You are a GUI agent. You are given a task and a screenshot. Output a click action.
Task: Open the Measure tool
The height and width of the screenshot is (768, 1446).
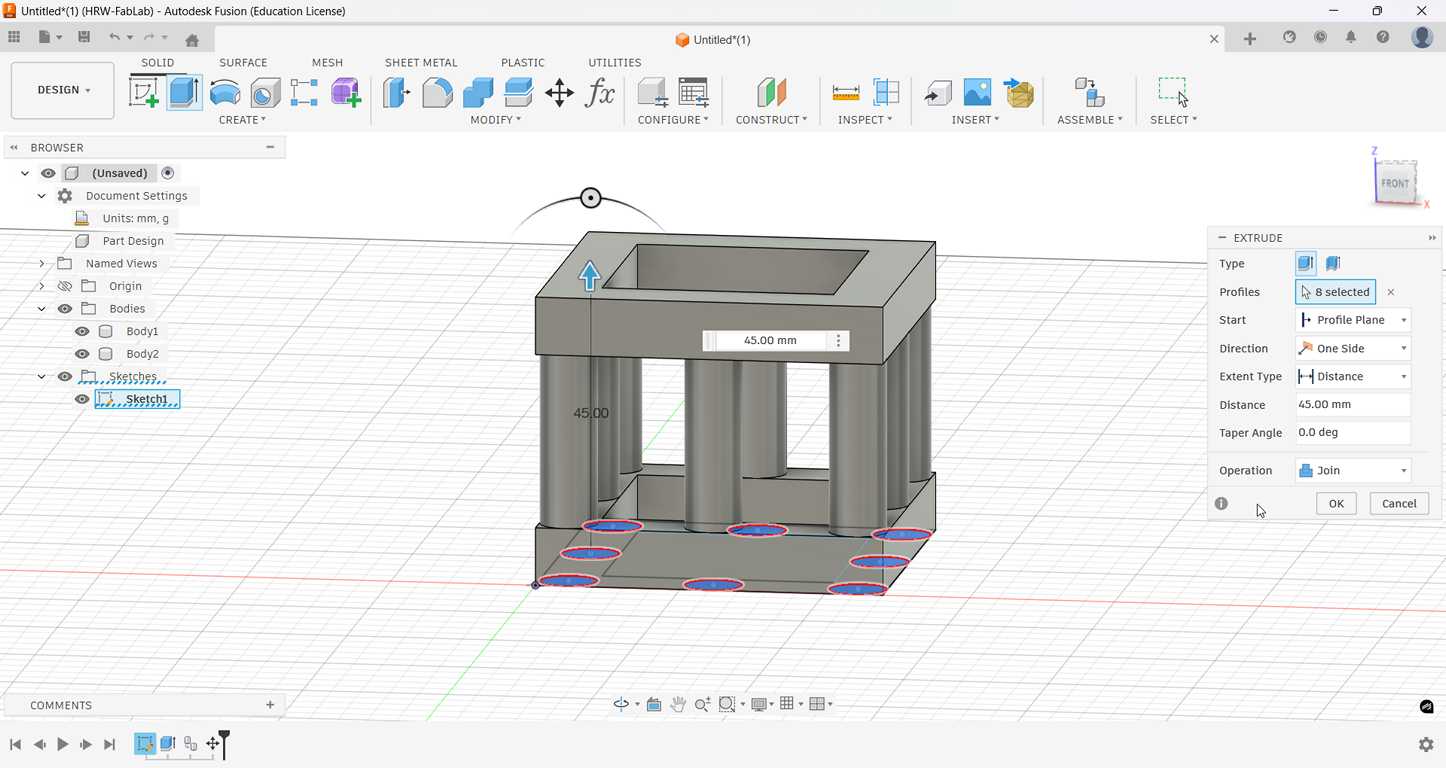coord(845,93)
